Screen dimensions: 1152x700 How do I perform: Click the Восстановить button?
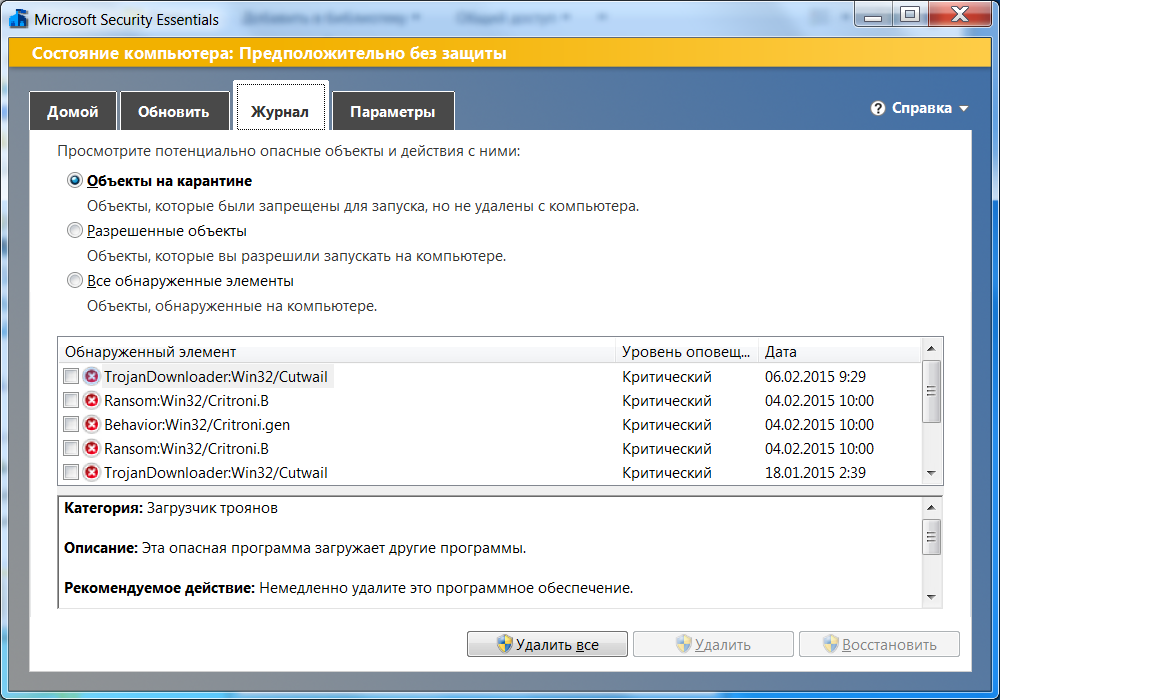pos(879,644)
